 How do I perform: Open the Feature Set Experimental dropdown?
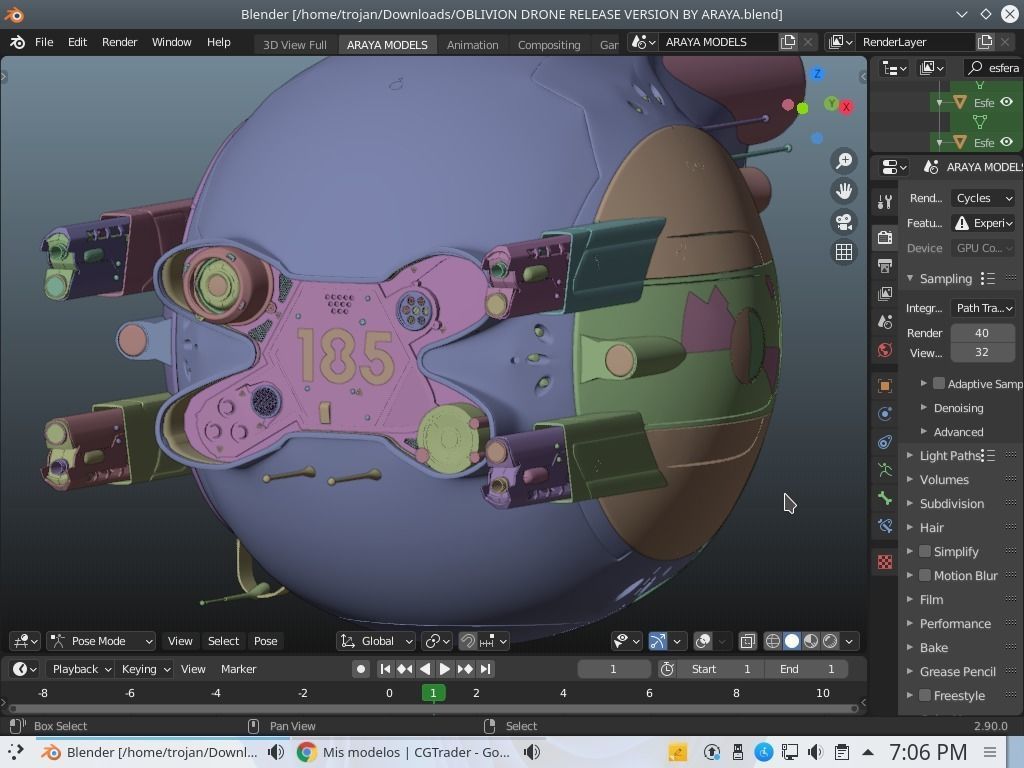click(982, 223)
